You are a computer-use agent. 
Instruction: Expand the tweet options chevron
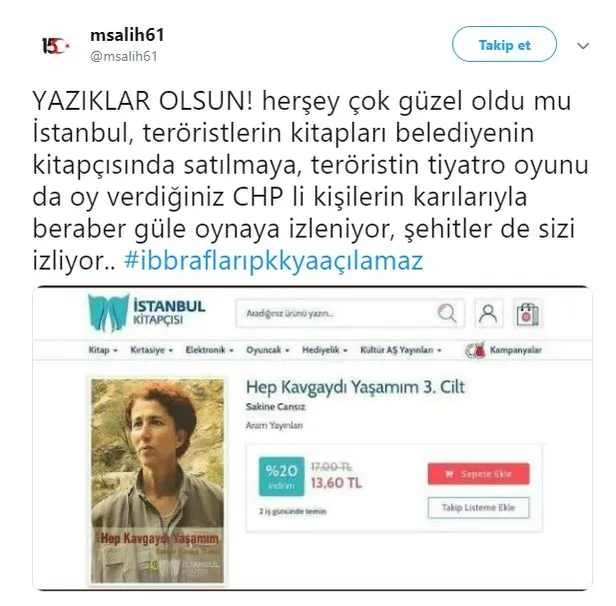click(583, 46)
